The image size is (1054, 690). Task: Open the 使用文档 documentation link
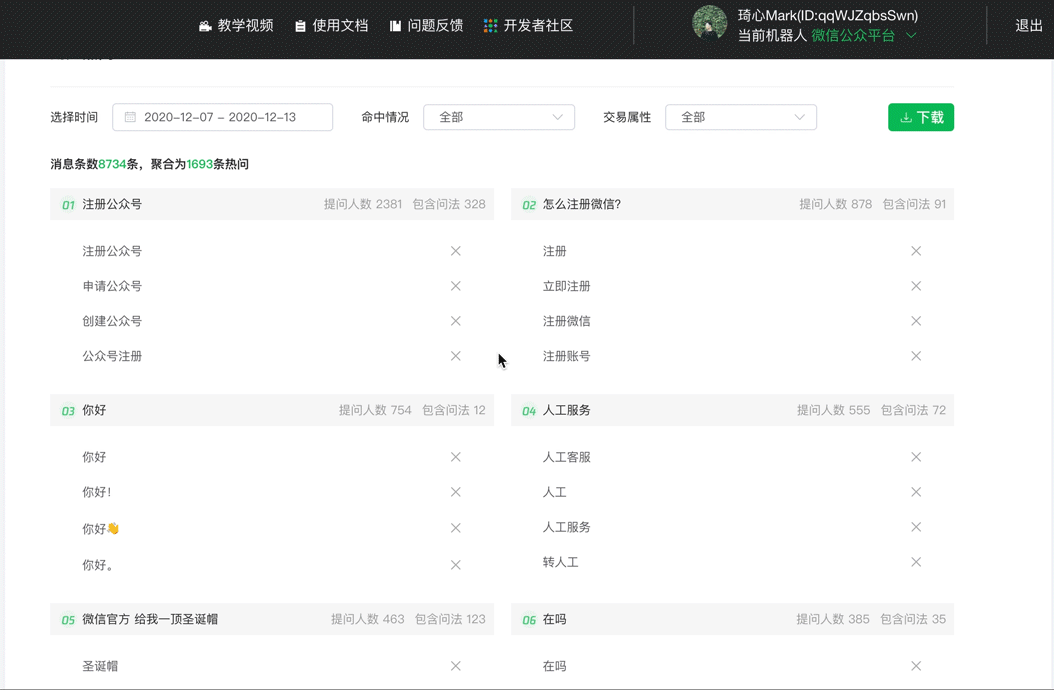point(332,26)
